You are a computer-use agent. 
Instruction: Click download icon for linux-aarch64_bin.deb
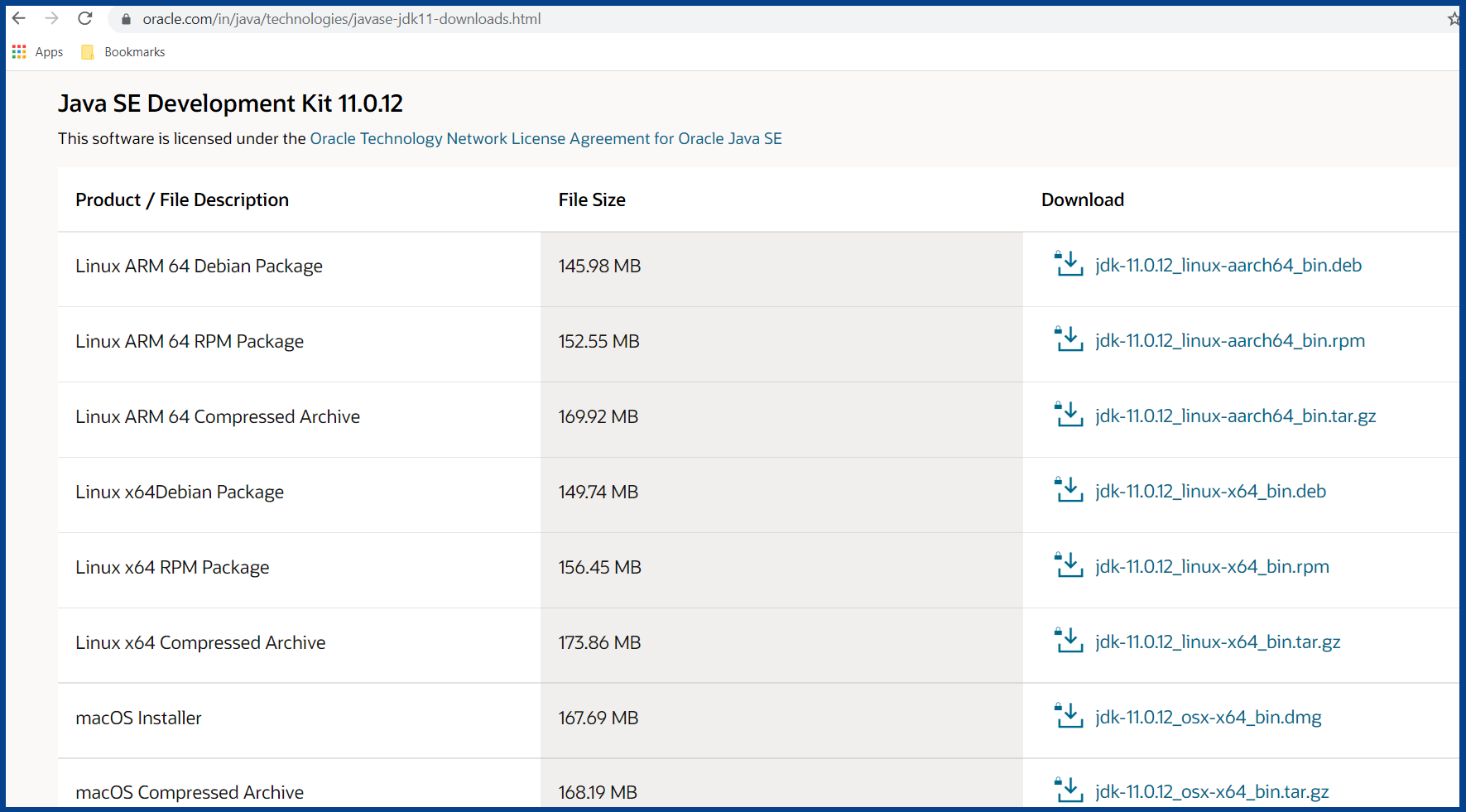point(1069,264)
